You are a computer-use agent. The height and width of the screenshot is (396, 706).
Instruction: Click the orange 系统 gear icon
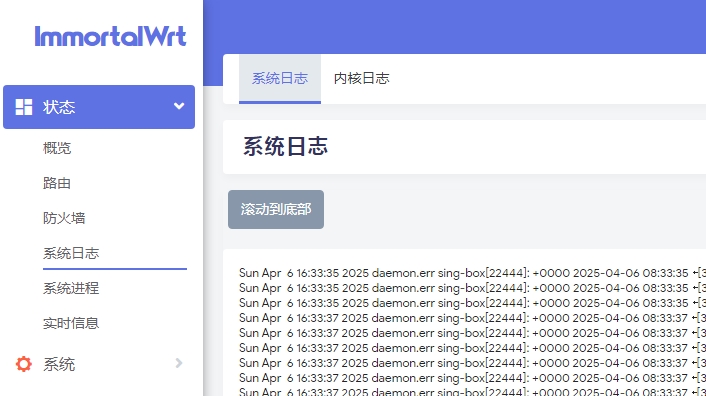(24, 364)
